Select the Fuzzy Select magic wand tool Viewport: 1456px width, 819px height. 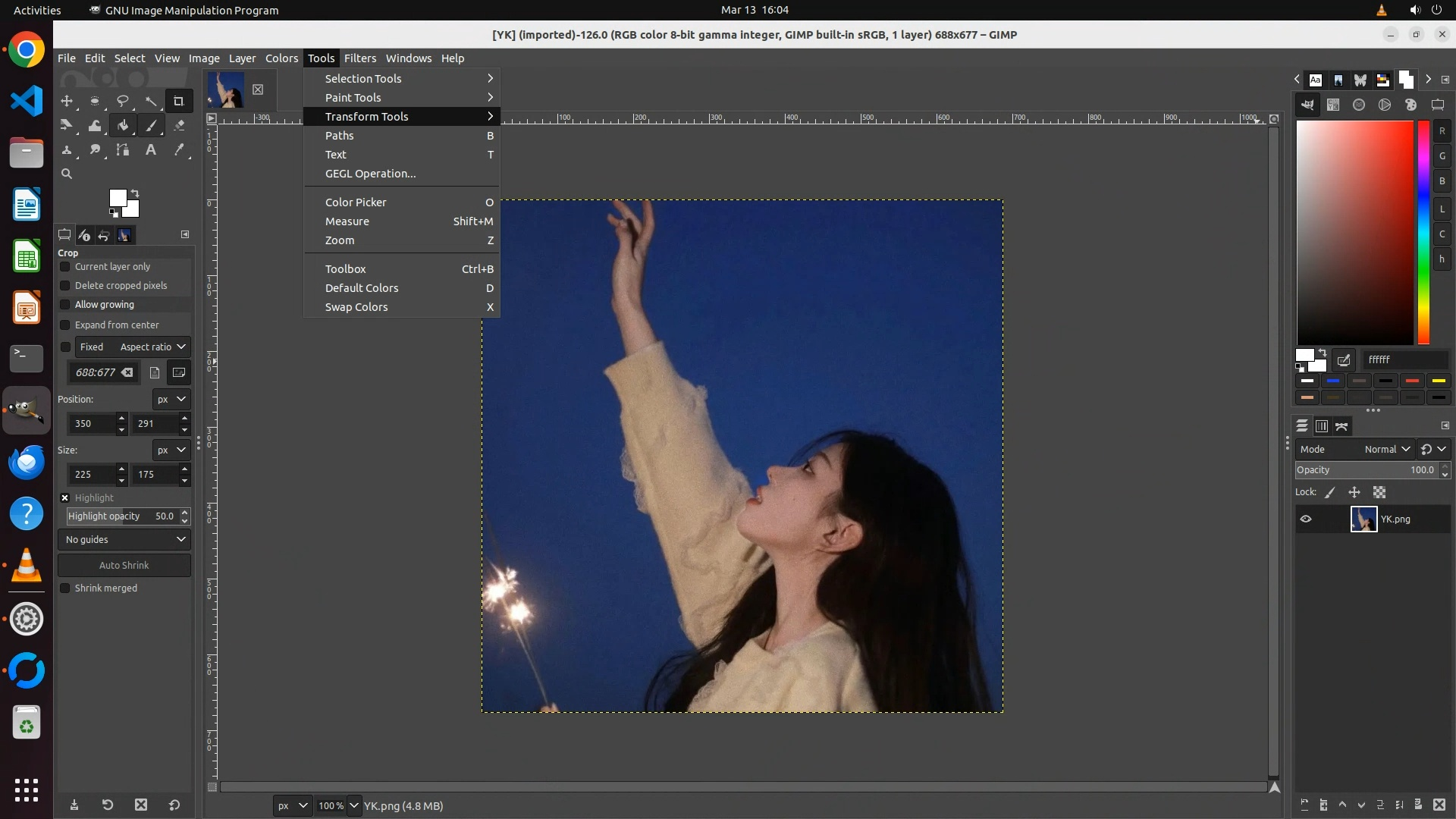151,101
